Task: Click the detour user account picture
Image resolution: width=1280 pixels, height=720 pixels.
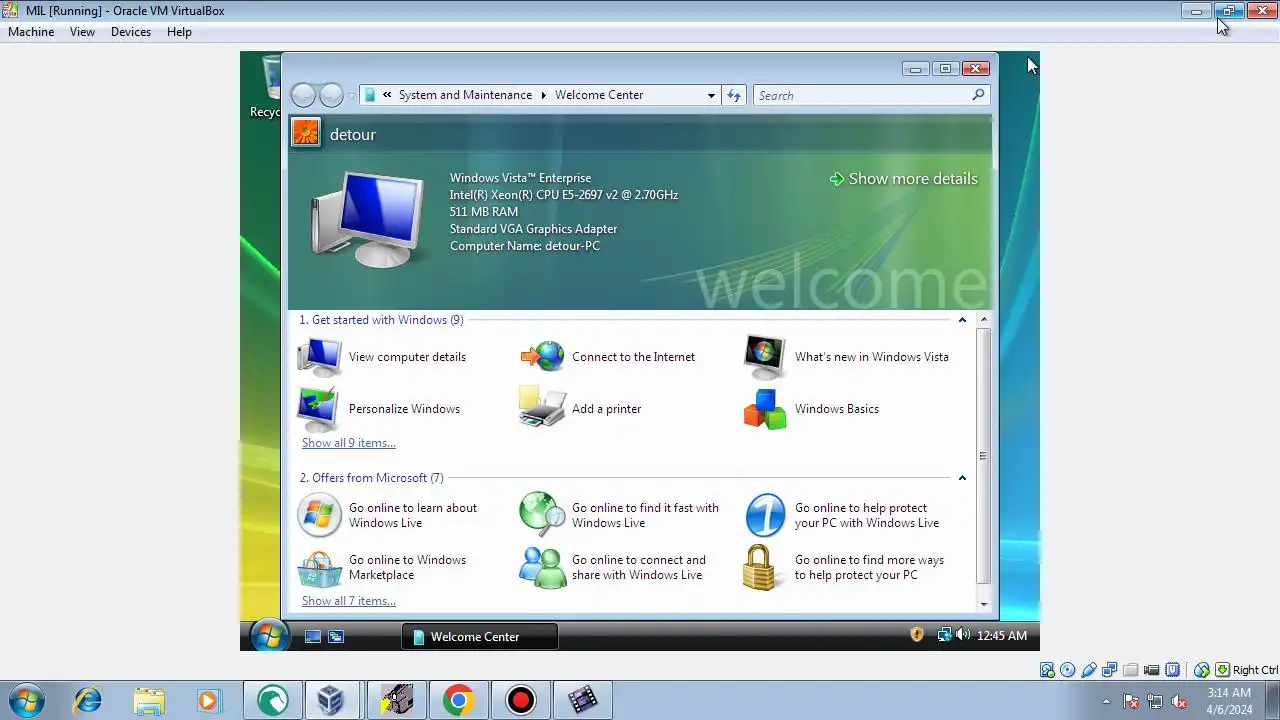Action: point(306,132)
